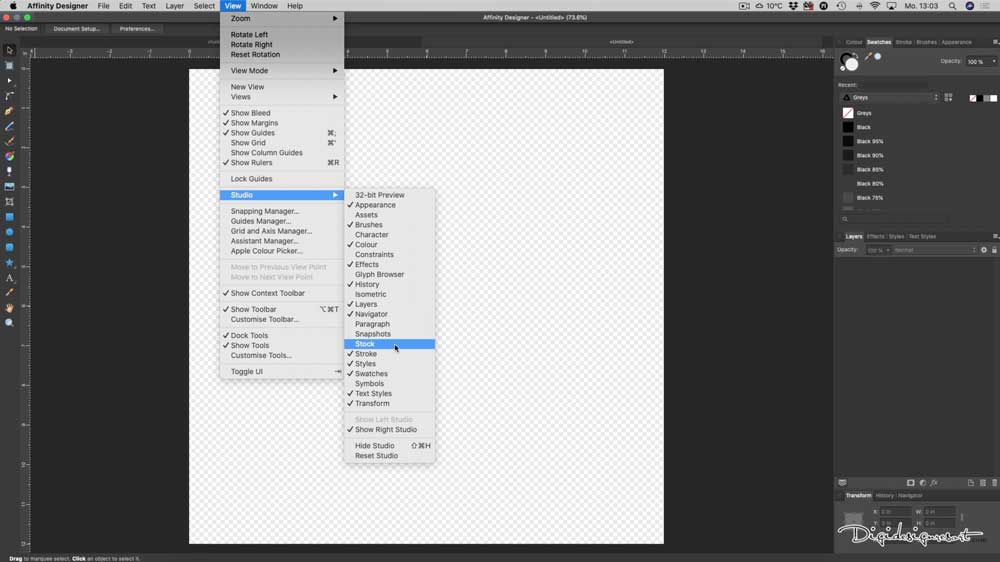Select the Artboard tool
Screen dimensions: 1000x562
(x=10, y=66)
